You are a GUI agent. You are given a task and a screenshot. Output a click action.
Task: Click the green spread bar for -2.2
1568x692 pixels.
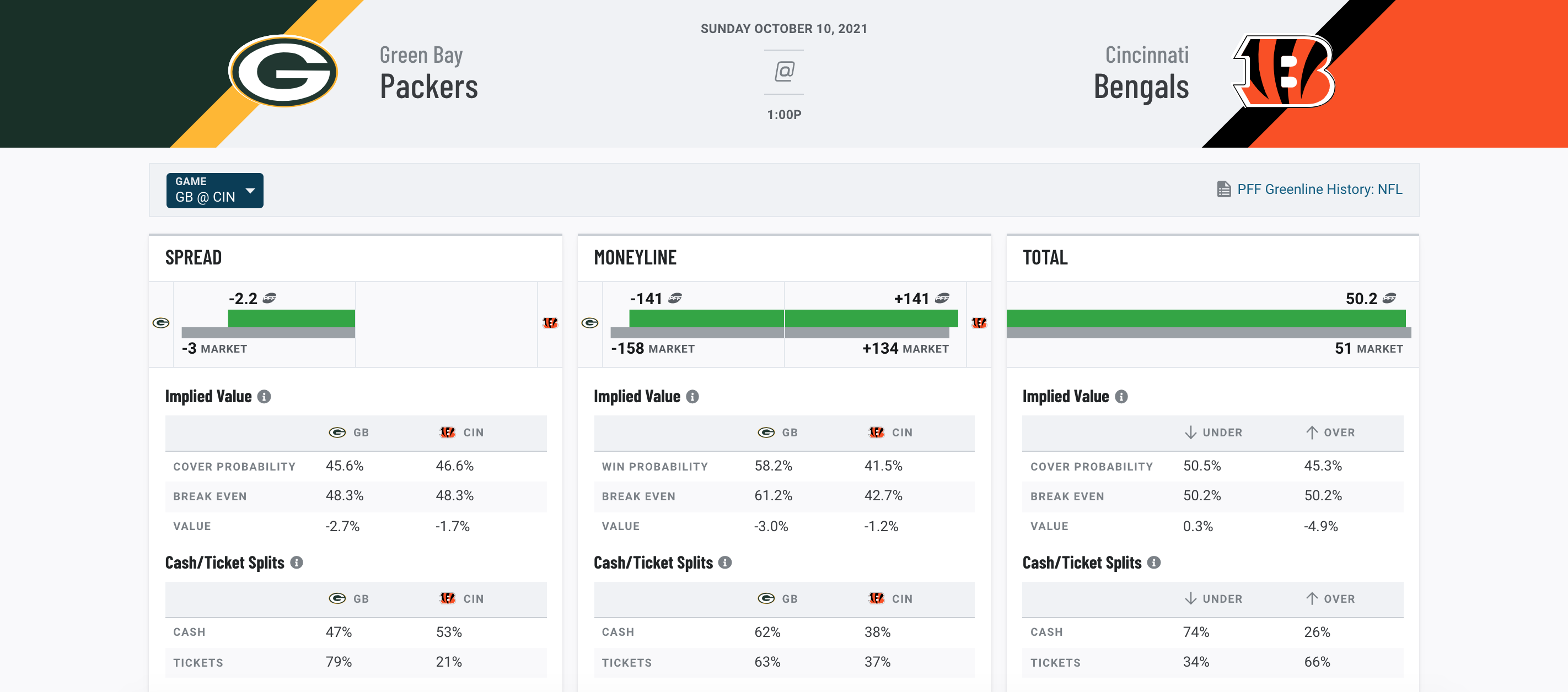pyautogui.click(x=292, y=318)
